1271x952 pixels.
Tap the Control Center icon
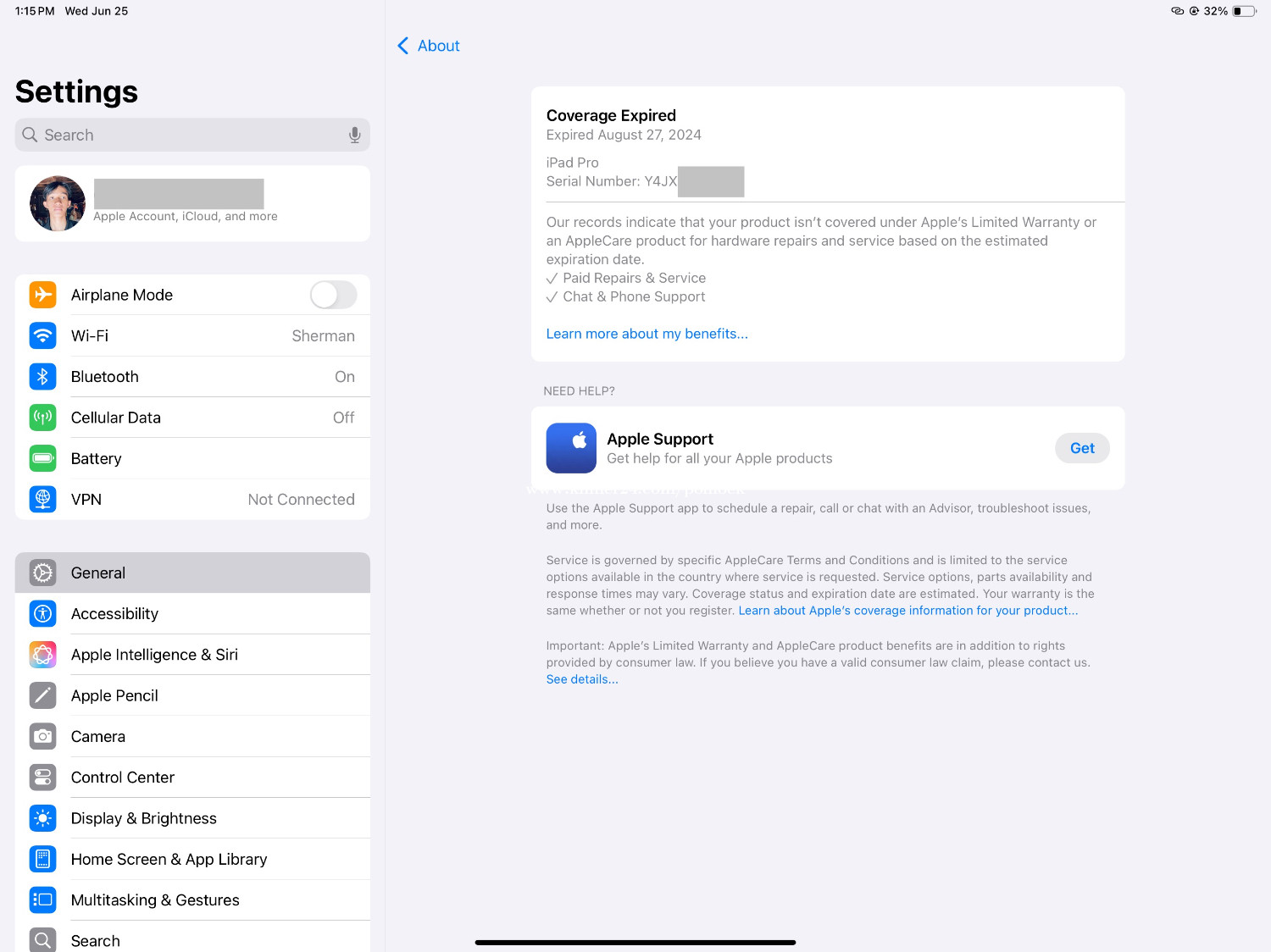[42, 778]
